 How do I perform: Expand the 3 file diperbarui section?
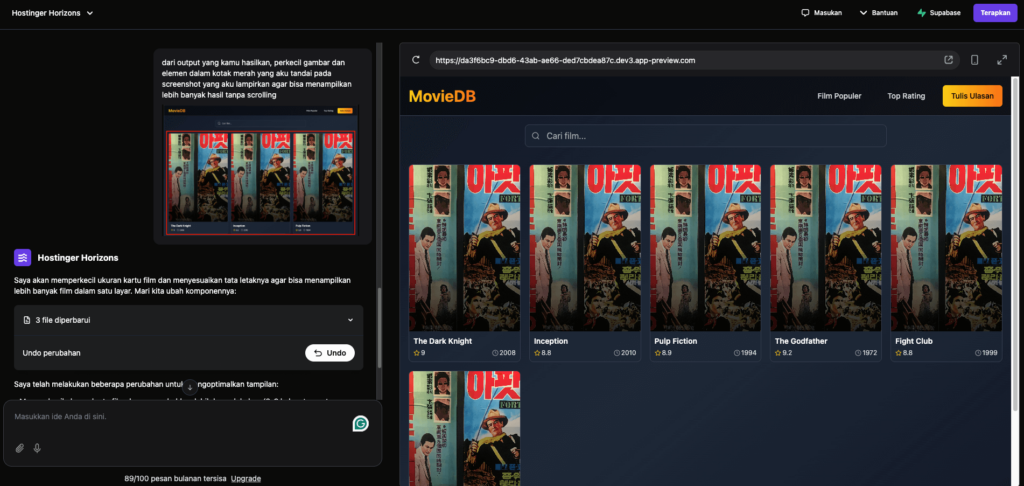point(350,320)
